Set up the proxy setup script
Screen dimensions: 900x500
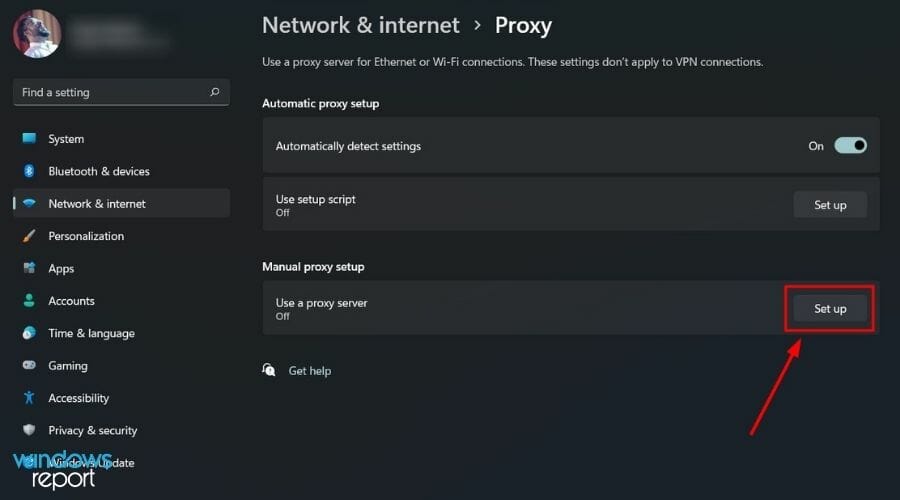click(x=830, y=205)
